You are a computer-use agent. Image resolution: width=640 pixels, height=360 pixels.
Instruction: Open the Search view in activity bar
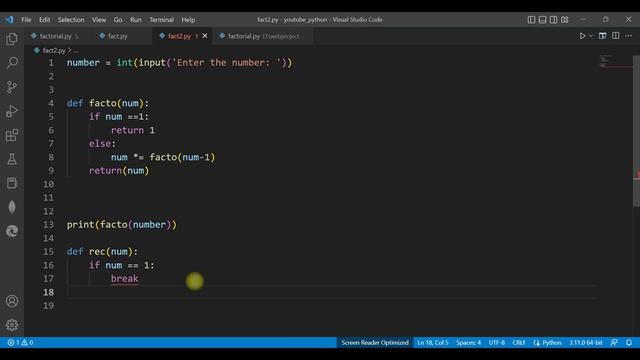tap(12, 62)
